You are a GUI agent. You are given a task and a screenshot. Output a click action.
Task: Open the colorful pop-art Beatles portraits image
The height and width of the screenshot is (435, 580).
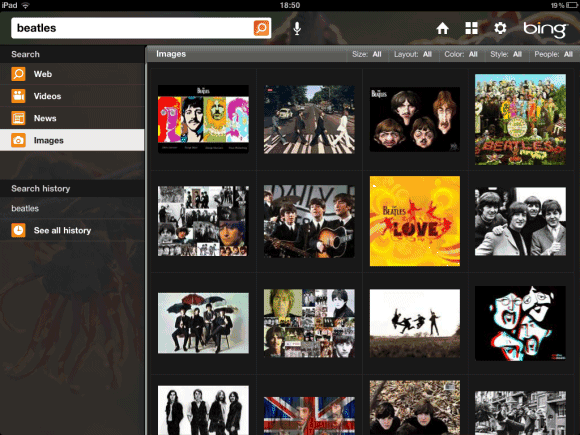pyautogui.click(x=203, y=119)
